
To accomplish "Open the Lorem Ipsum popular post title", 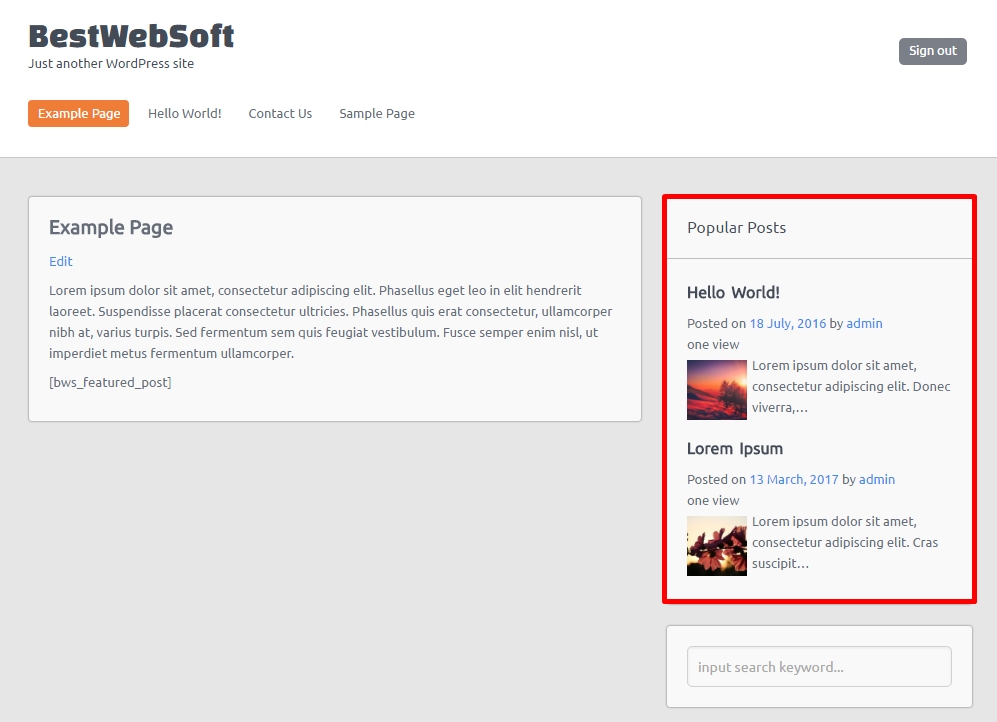I will click(x=734, y=449).
